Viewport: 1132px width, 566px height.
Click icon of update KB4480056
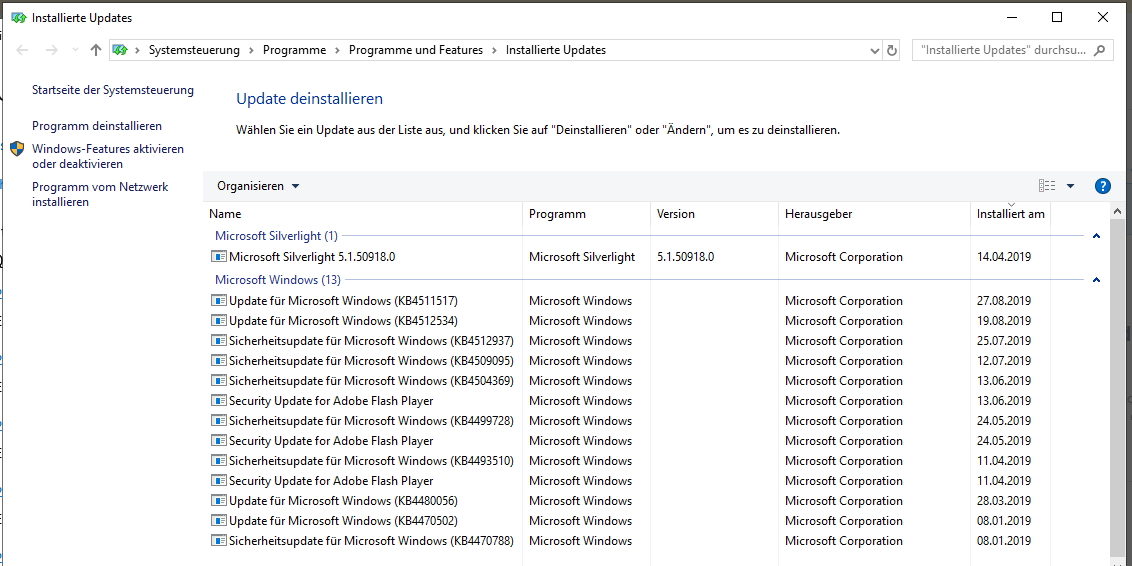[x=218, y=500]
